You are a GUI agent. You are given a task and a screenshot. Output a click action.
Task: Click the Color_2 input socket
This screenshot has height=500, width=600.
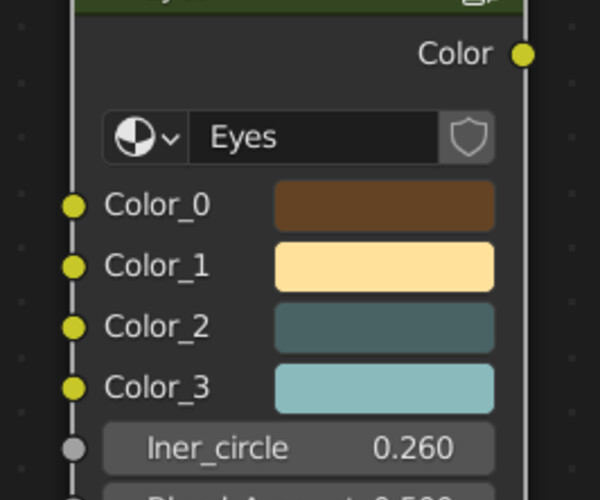click(74, 327)
